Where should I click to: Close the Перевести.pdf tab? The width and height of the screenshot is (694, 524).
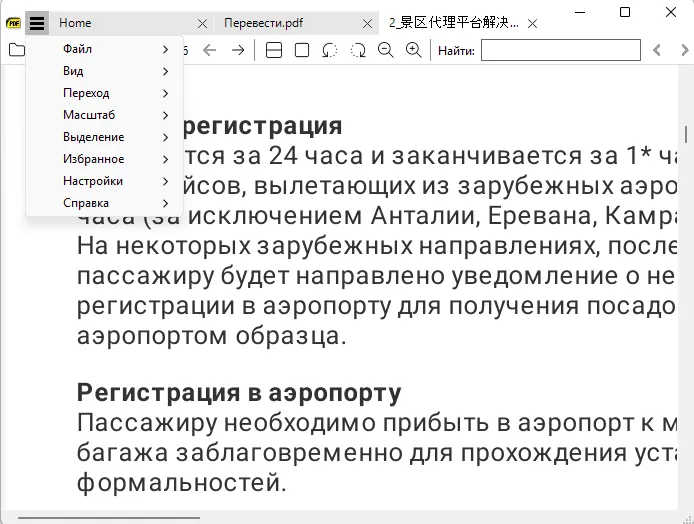pos(367,23)
